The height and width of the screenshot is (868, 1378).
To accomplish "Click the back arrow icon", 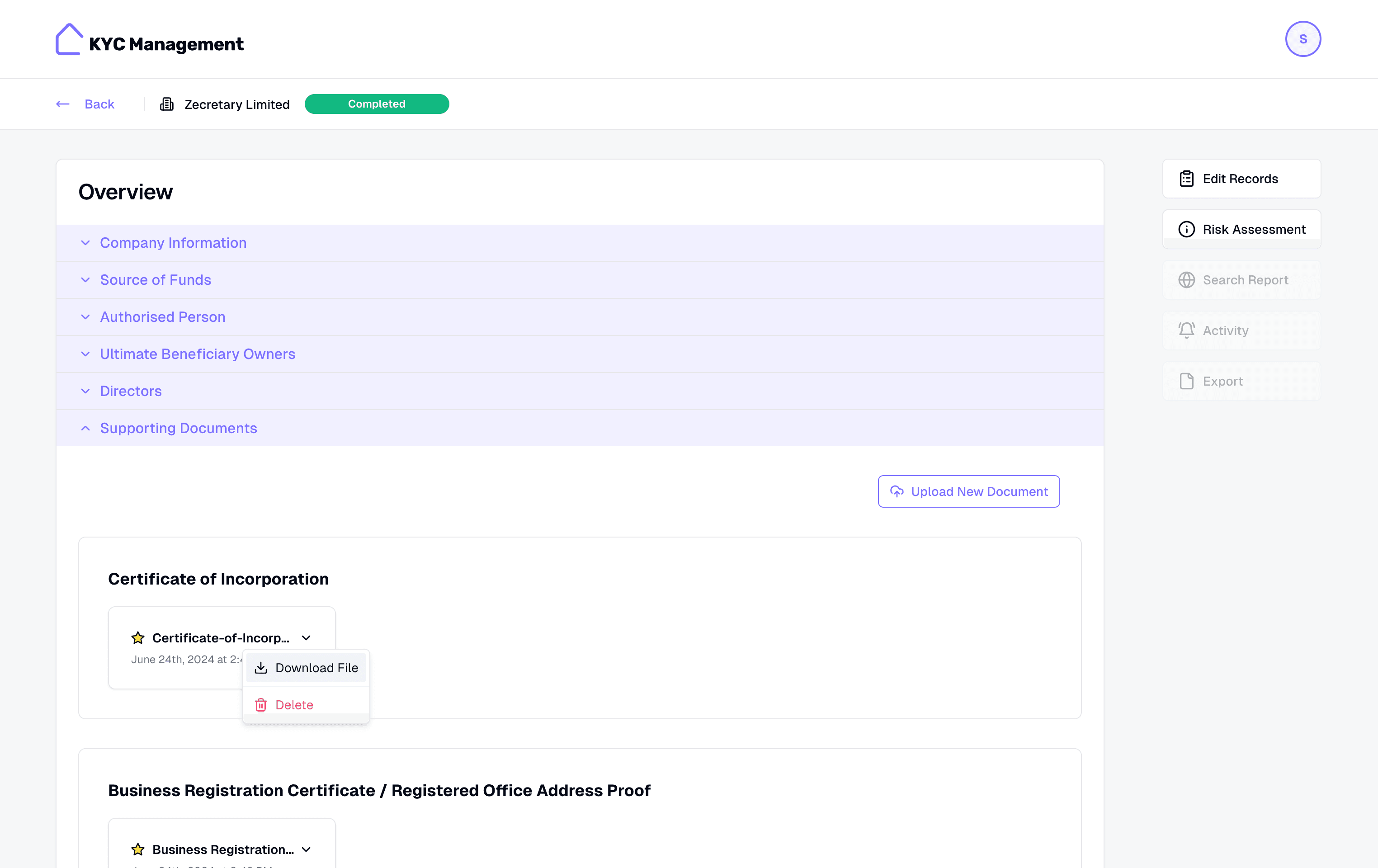I will point(63,104).
